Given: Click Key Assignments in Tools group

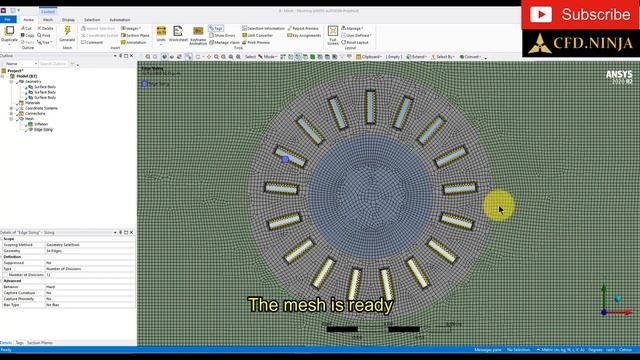Looking at the screenshot, I should point(304,35).
